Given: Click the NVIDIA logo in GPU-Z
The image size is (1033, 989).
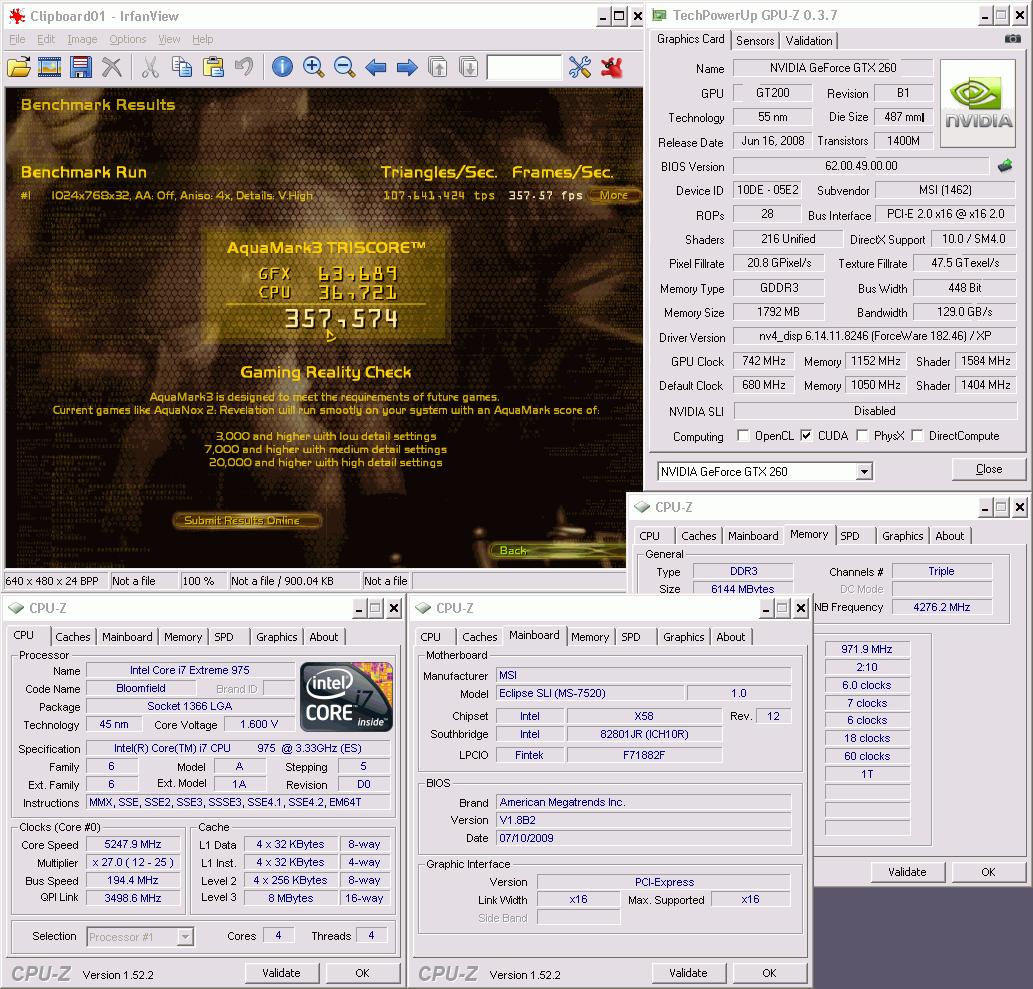Looking at the screenshot, I should click(978, 103).
